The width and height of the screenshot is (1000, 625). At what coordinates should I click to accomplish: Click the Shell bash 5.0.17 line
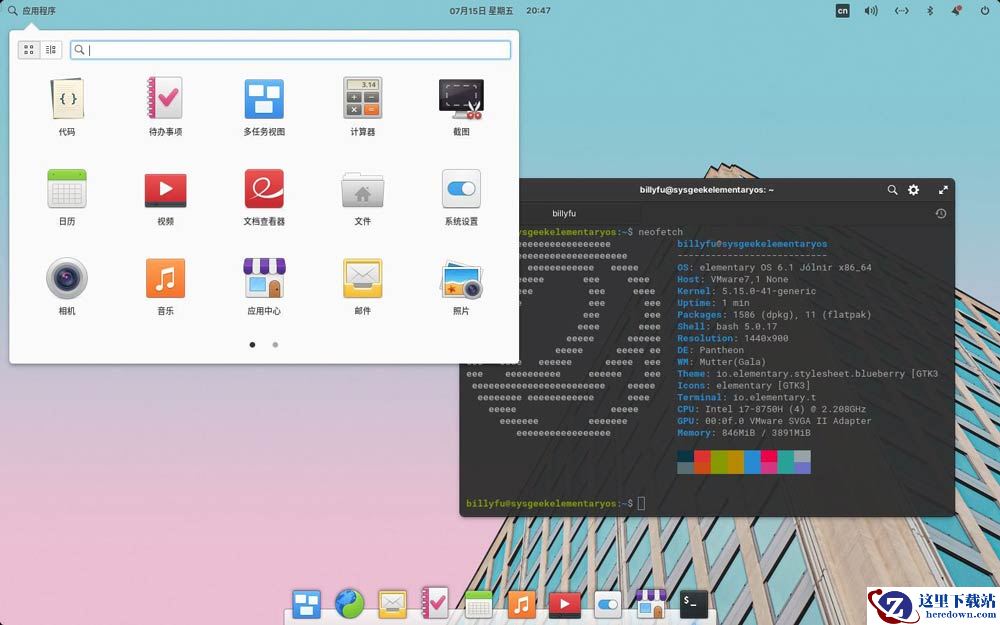727,327
